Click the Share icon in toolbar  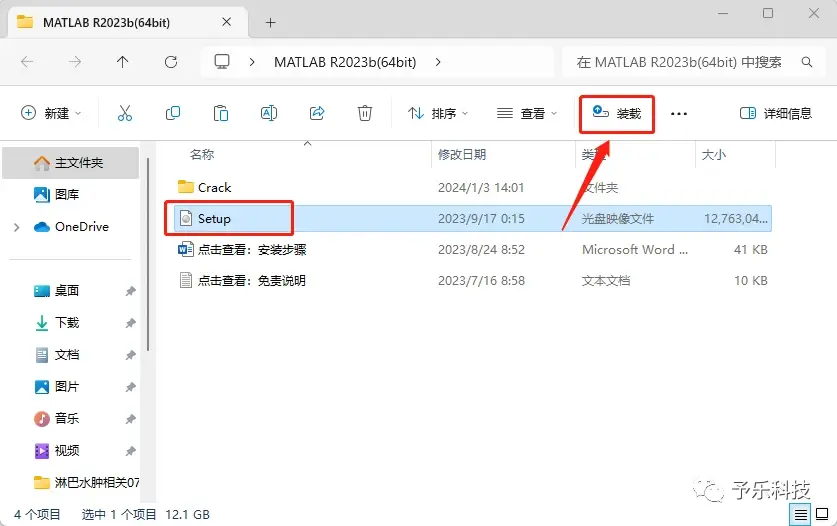(317, 113)
